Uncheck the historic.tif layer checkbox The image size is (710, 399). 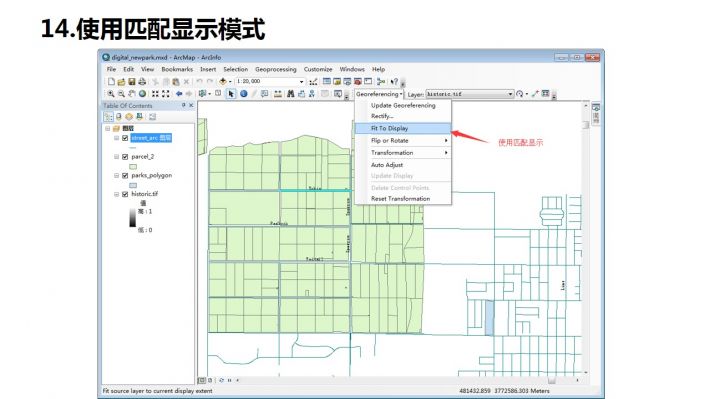125,194
